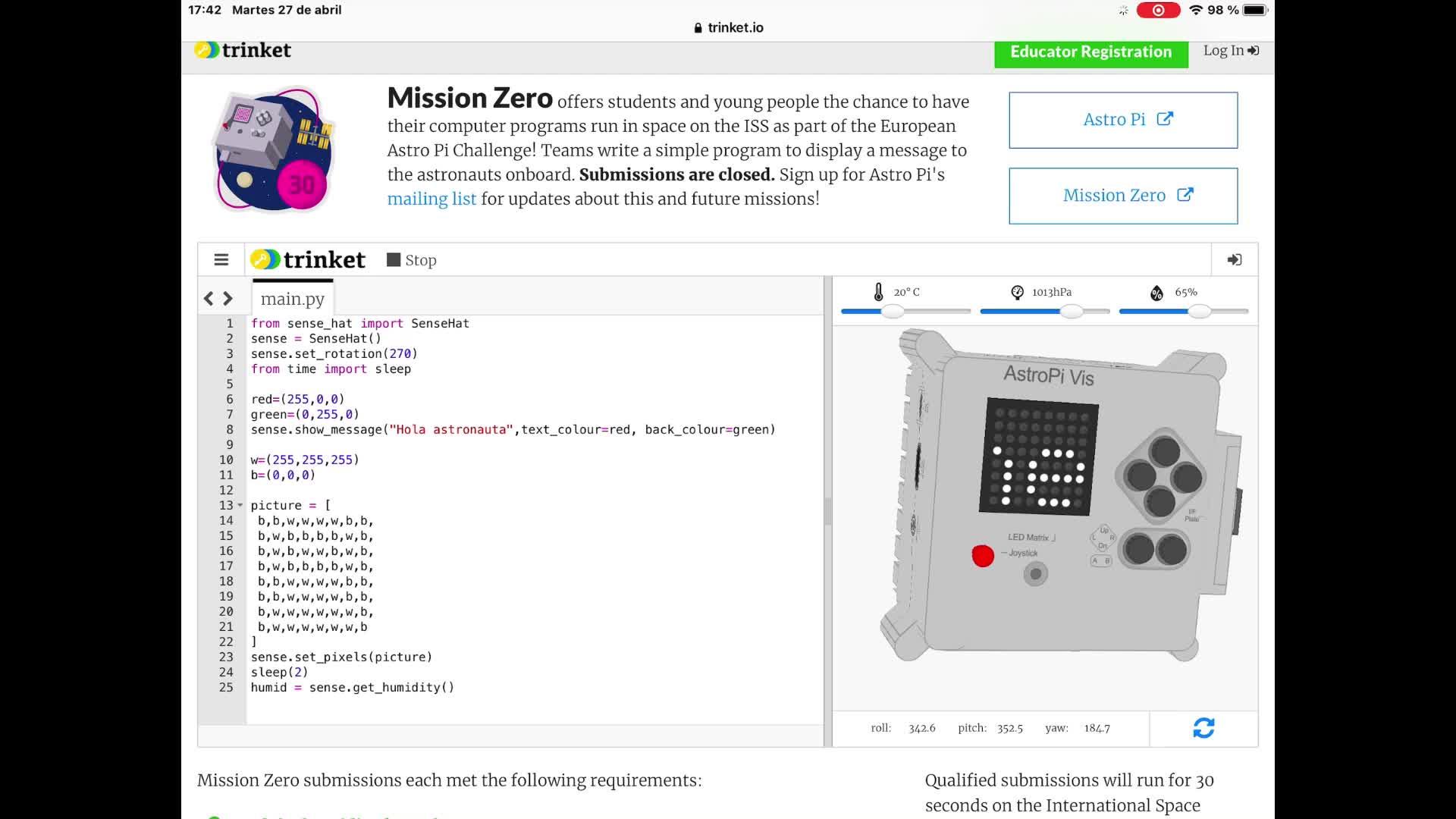Open the Mission Zero external link
This screenshot has height=819, width=1456.
point(1123,196)
